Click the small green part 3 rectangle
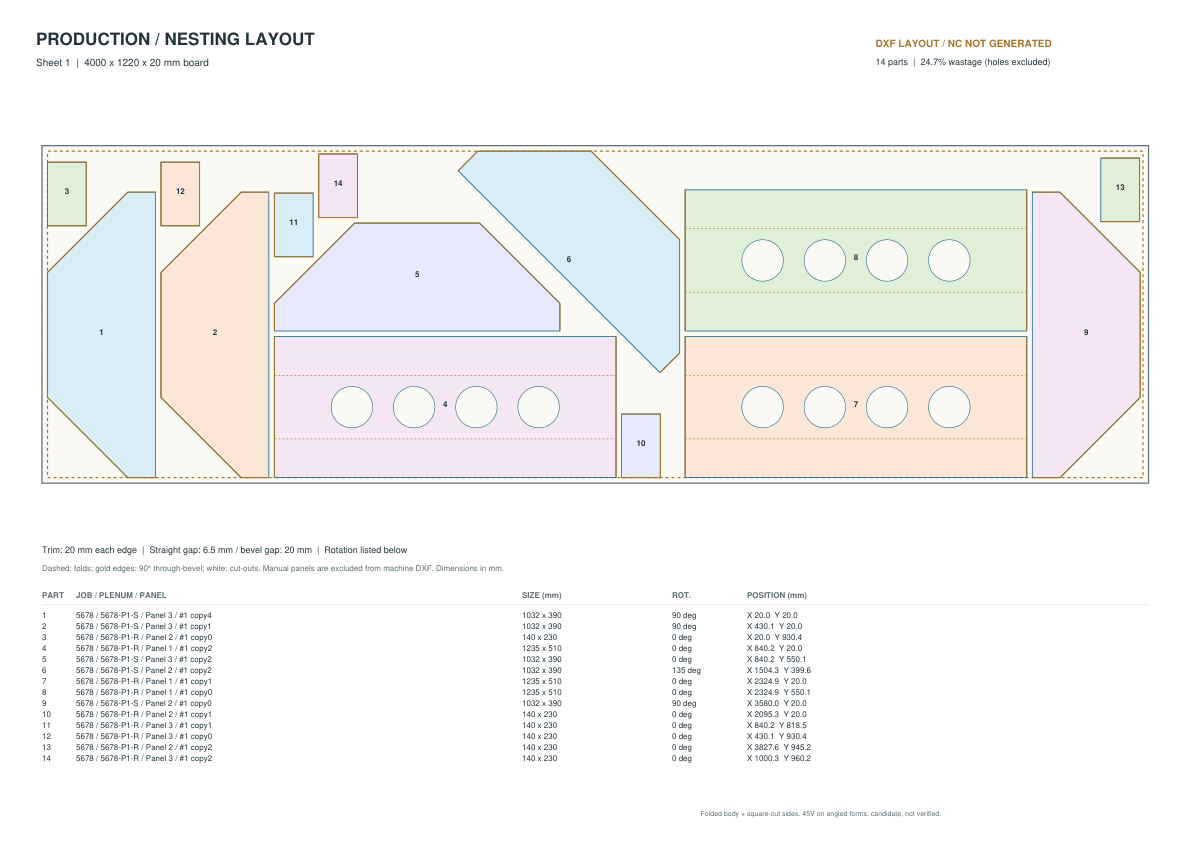The height and width of the screenshot is (842, 1191). [x=67, y=194]
